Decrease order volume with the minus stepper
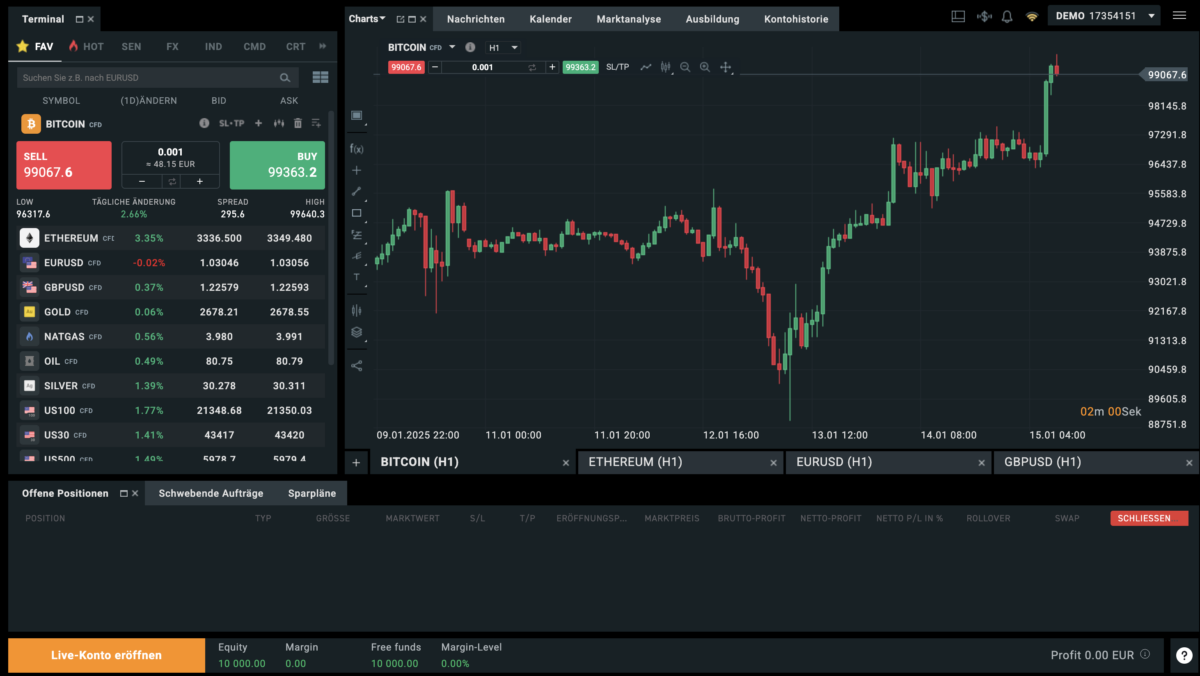 (140, 183)
